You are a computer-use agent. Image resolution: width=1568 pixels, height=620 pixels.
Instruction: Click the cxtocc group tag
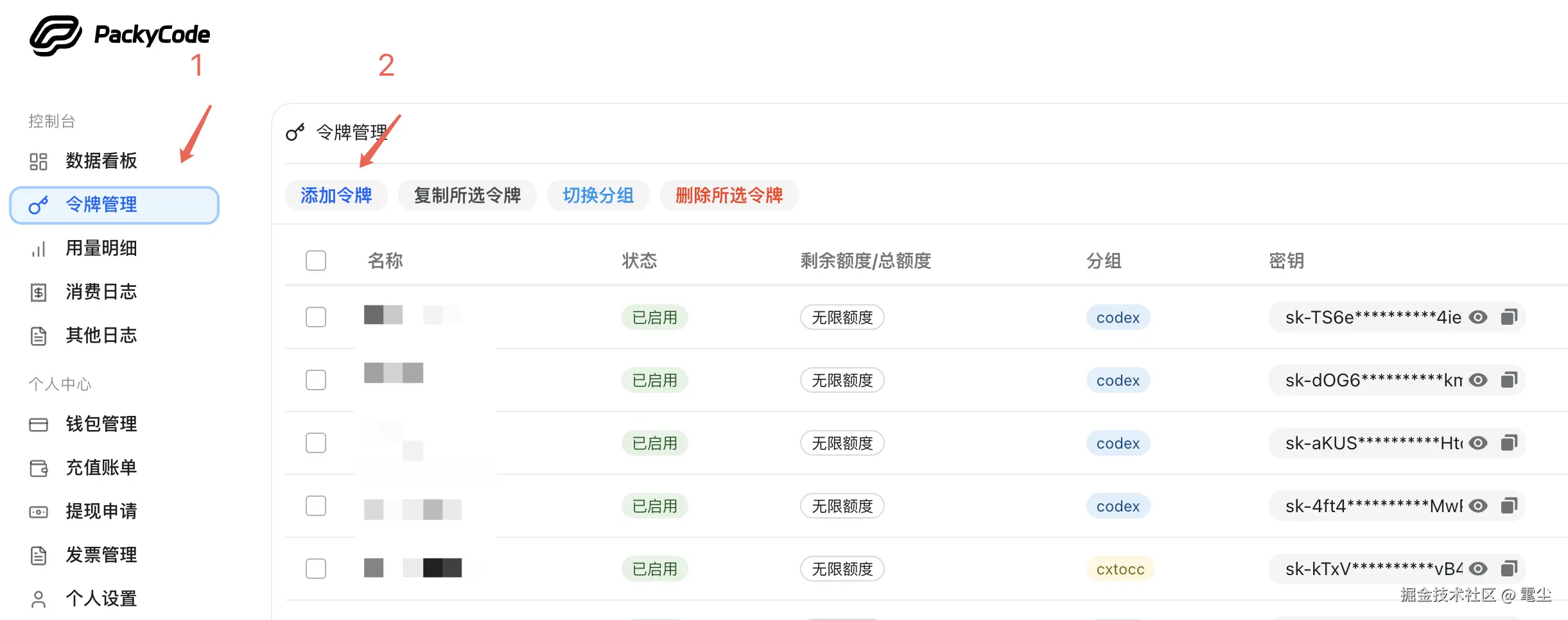[1120, 569]
